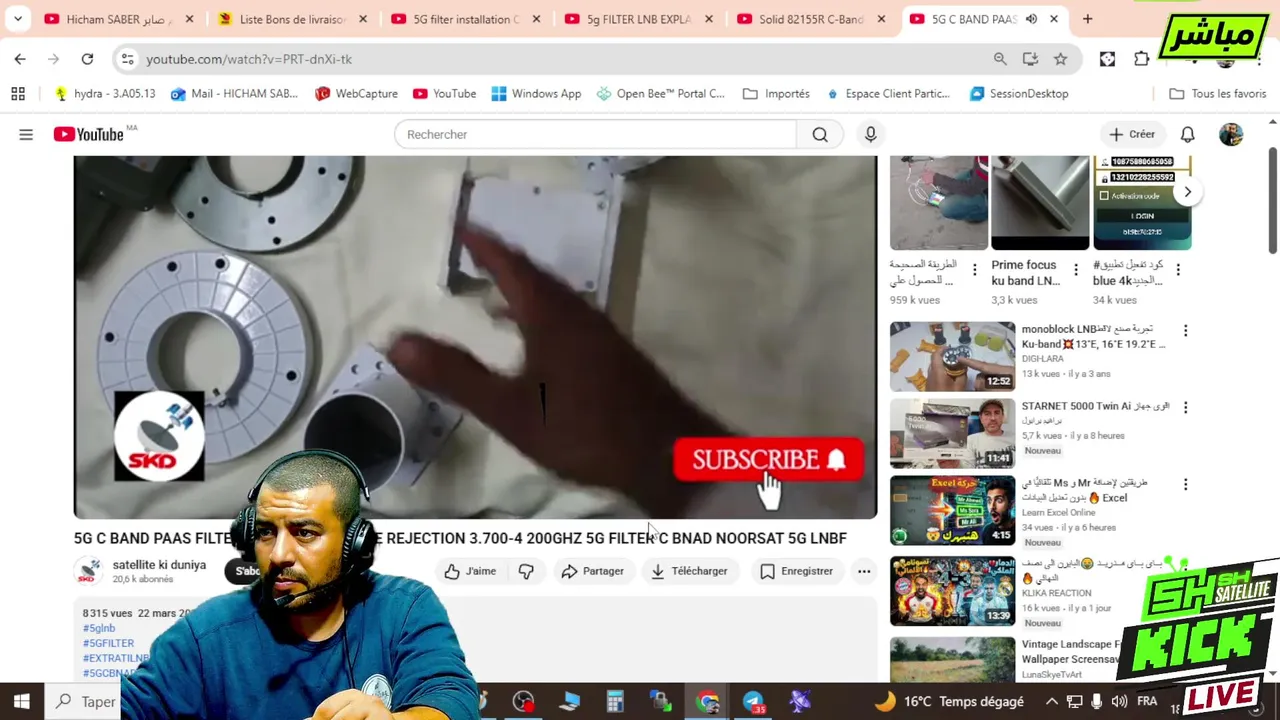The height and width of the screenshot is (720, 1280).
Task: Open the SessionDesktop bookmark
Action: 1019,93
